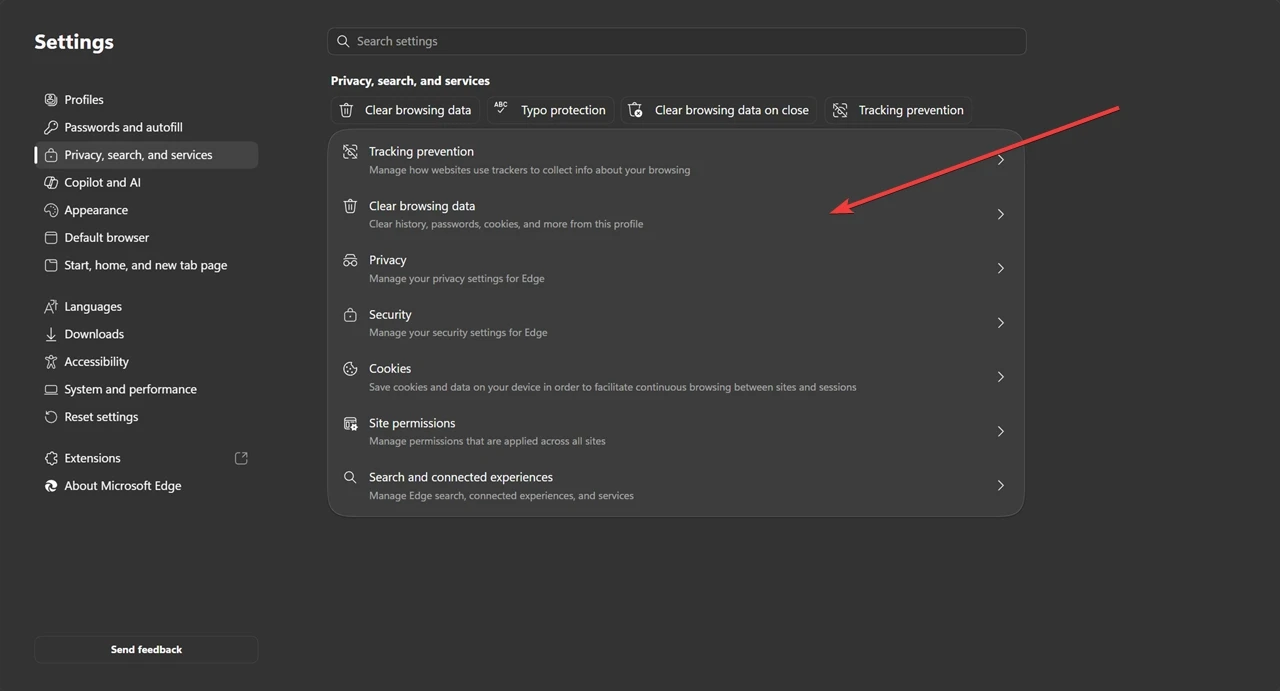Switch to Default browser settings

pyautogui.click(x=146, y=238)
